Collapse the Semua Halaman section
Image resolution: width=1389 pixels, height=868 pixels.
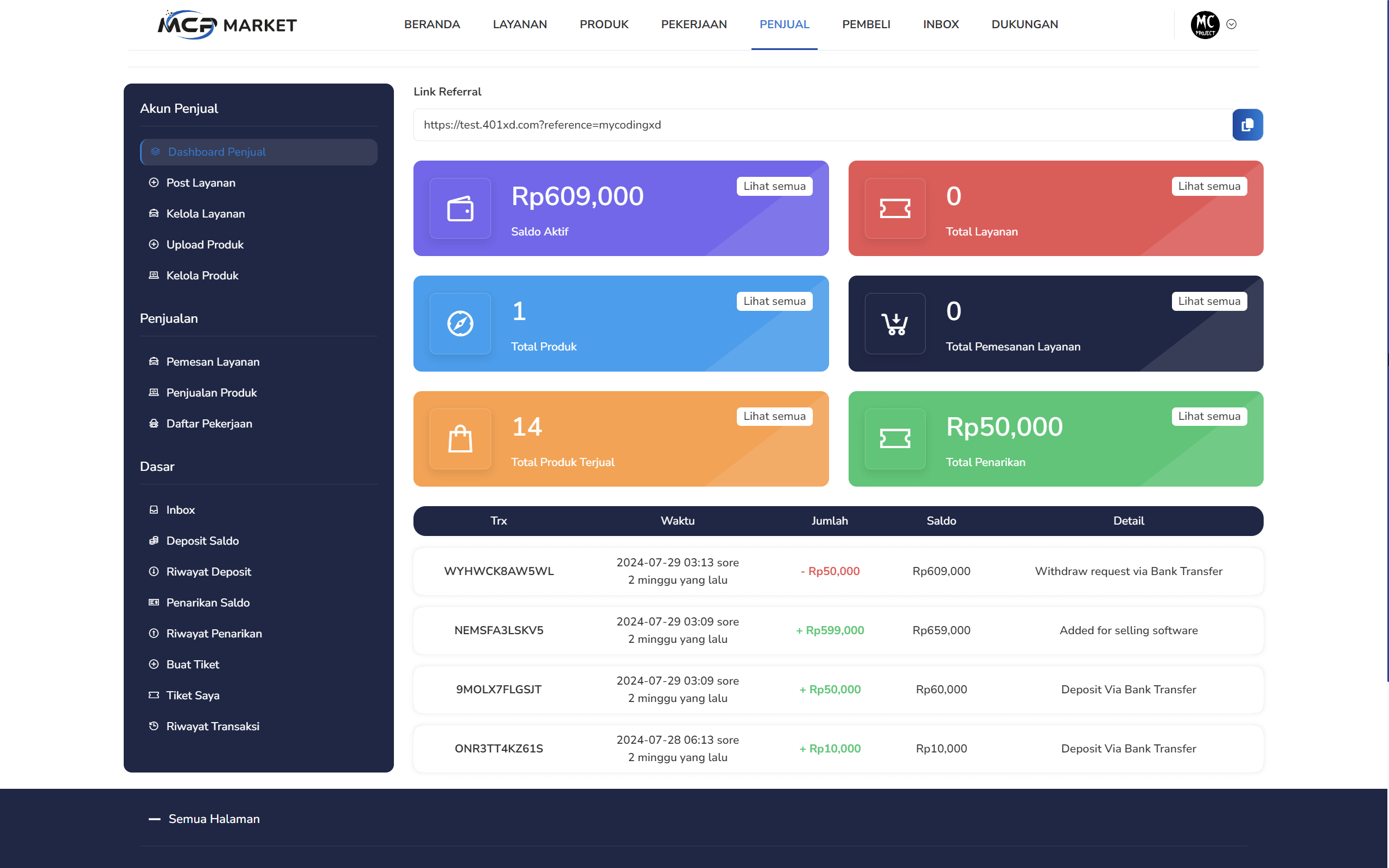tap(154, 819)
